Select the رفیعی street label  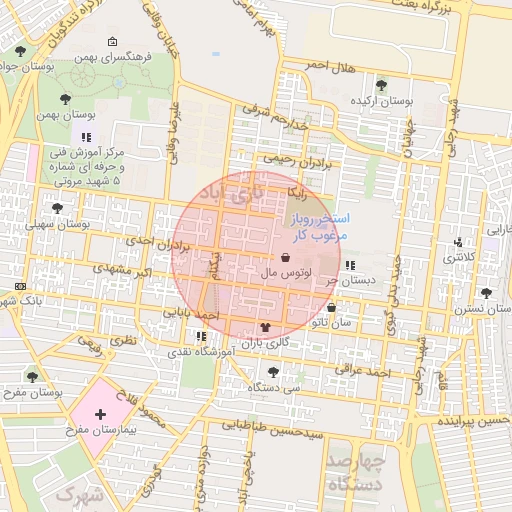(x=90, y=346)
